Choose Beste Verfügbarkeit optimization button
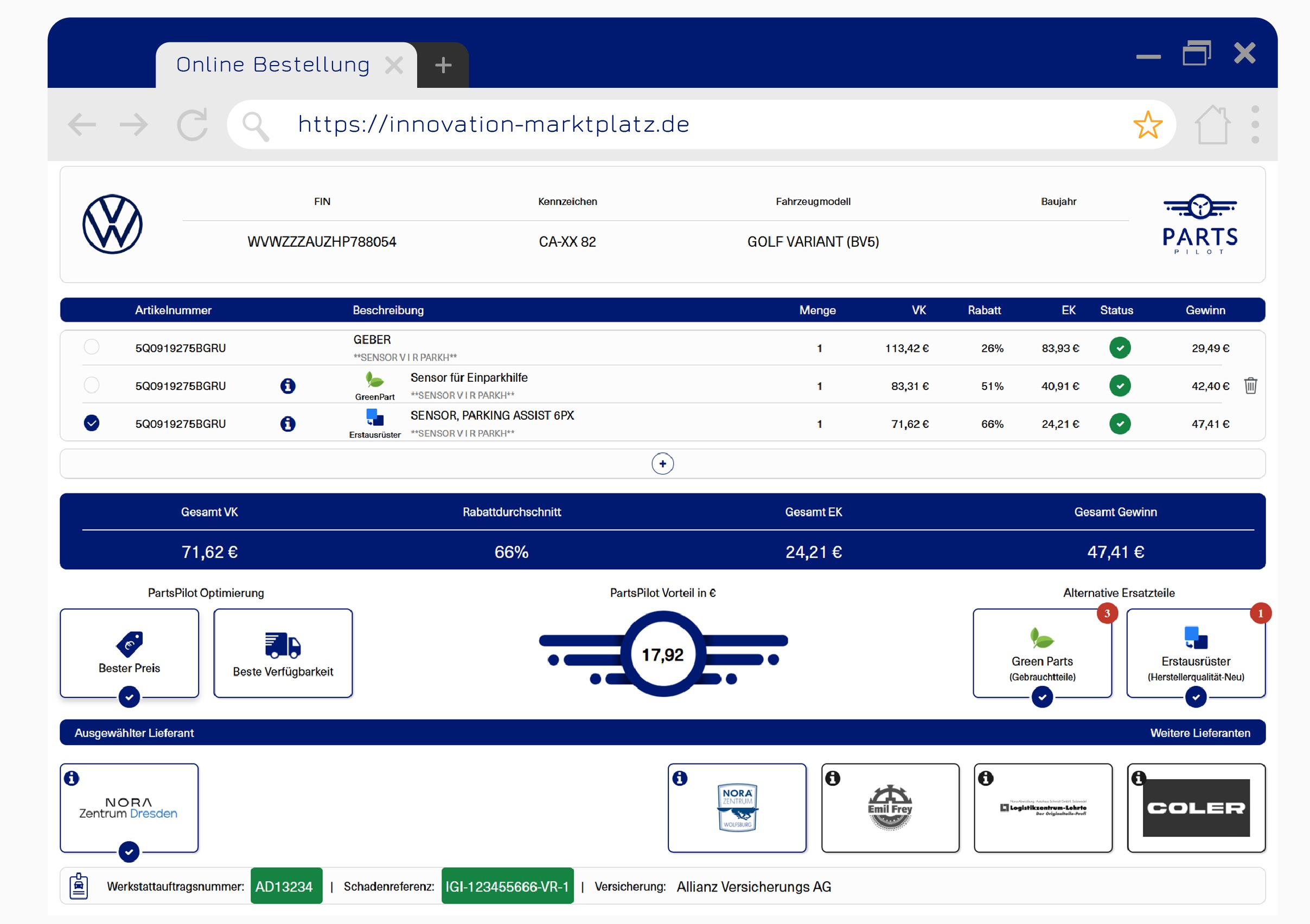The height and width of the screenshot is (924, 1310). tap(283, 653)
